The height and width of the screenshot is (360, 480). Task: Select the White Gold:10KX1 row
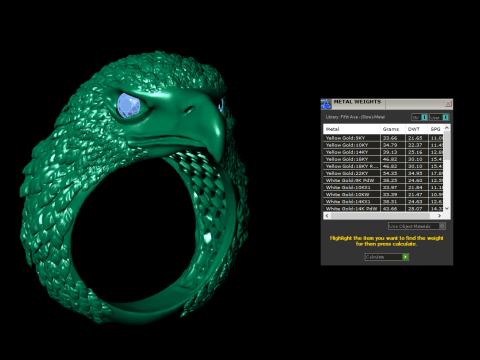383,187
